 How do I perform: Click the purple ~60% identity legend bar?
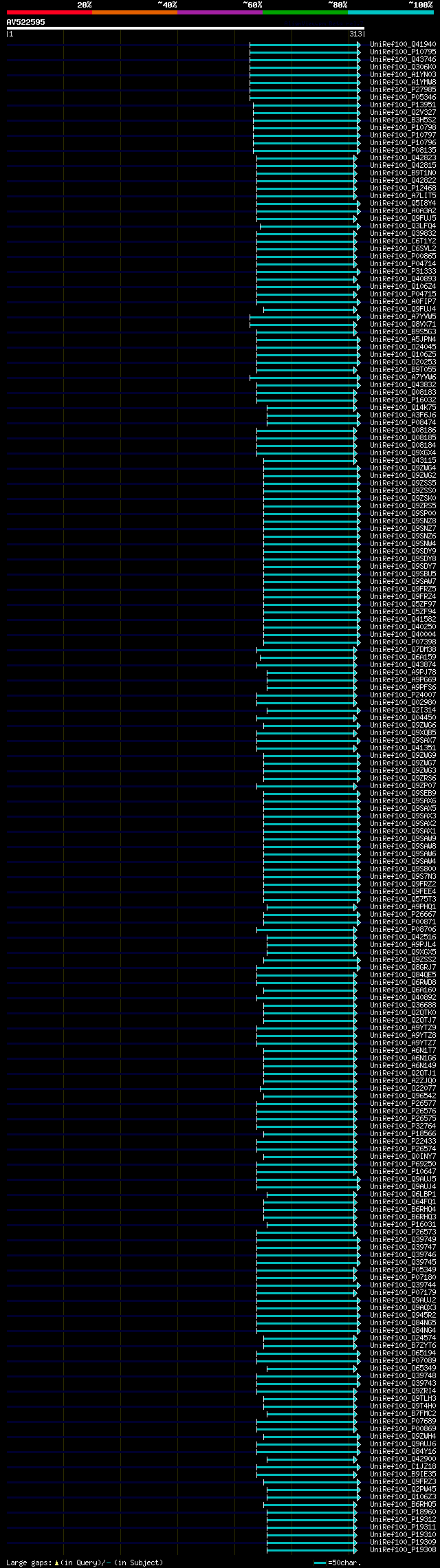pyautogui.click(x=220, y=12)
